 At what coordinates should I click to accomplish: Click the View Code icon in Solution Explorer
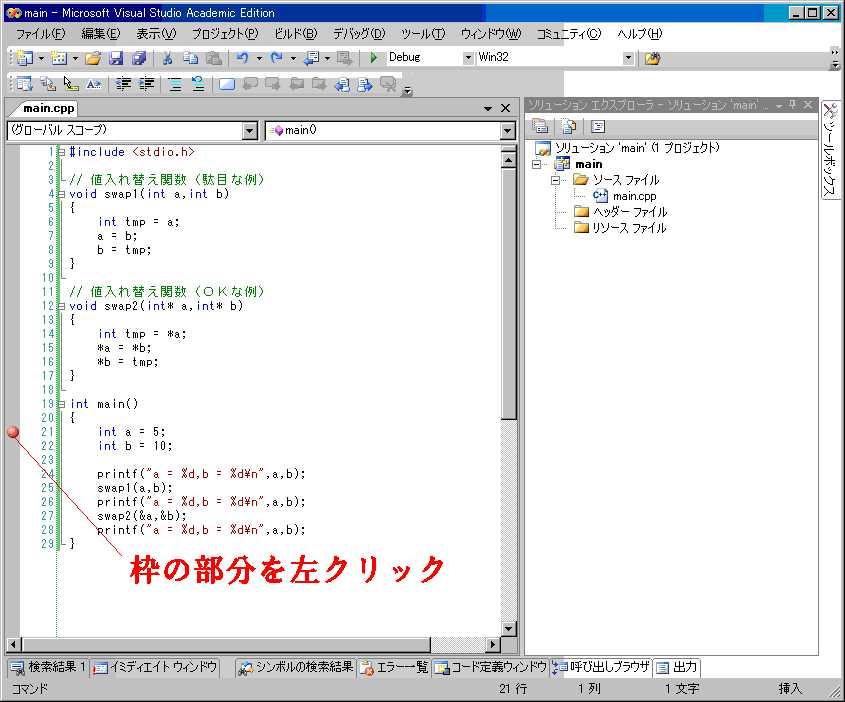(598, 127)
